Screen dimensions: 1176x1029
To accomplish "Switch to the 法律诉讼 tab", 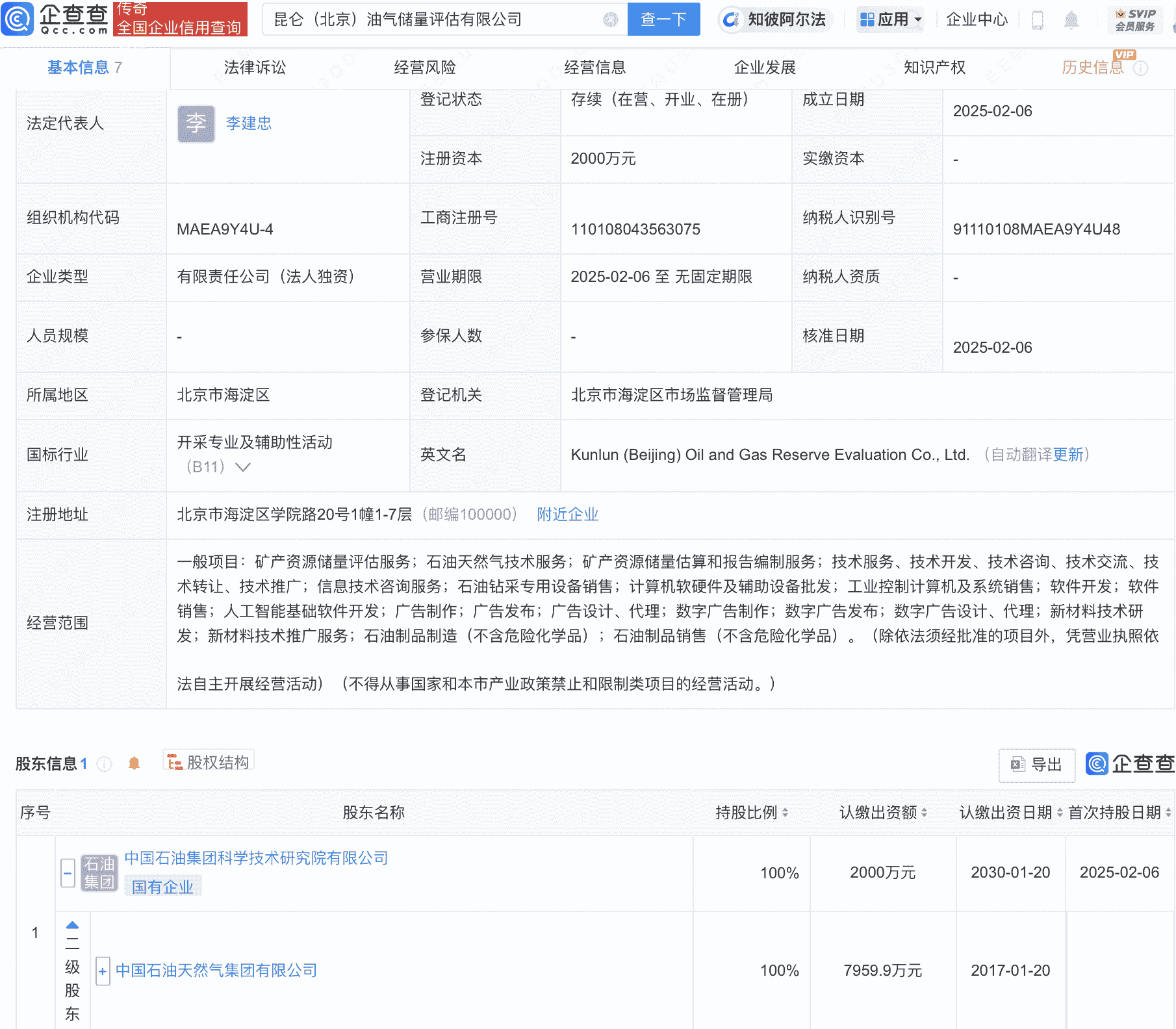I will (255, 67).
